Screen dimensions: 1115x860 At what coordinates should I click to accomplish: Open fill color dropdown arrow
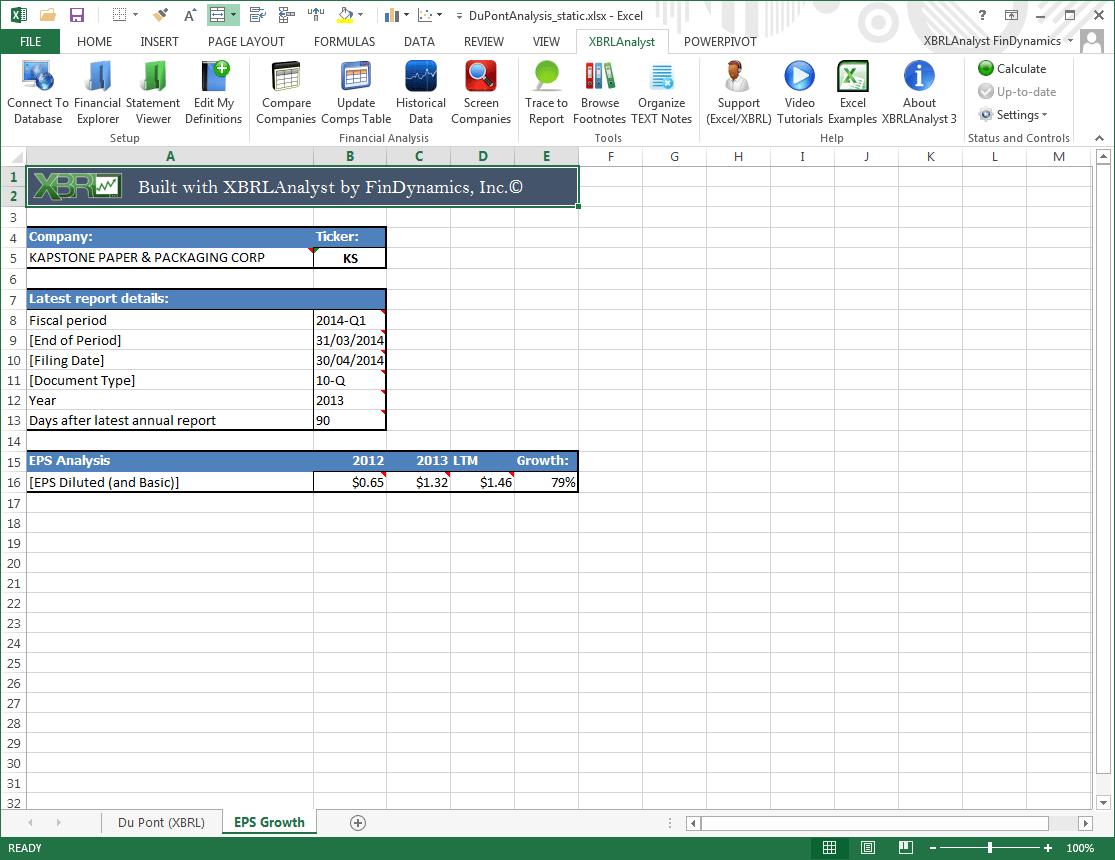(x=361, y=15)
